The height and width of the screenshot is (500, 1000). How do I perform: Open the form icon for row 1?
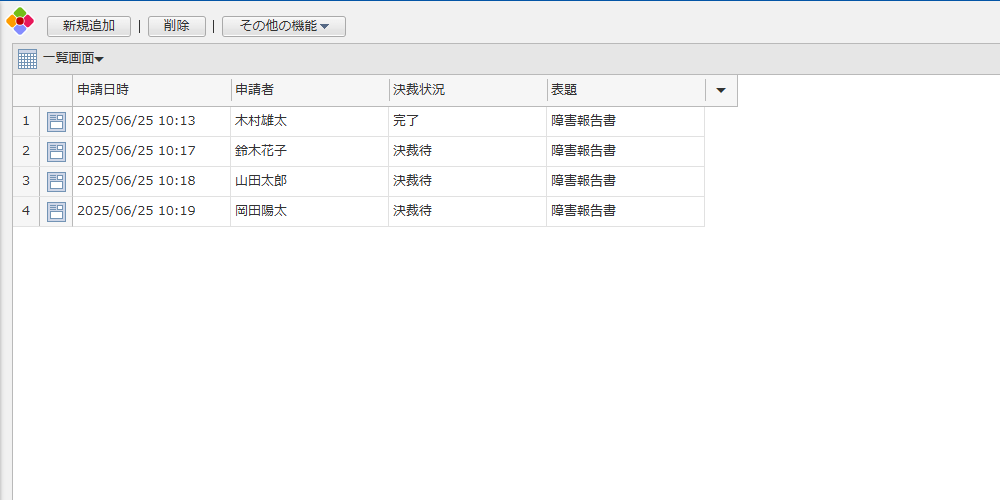[x=56, y=122]
